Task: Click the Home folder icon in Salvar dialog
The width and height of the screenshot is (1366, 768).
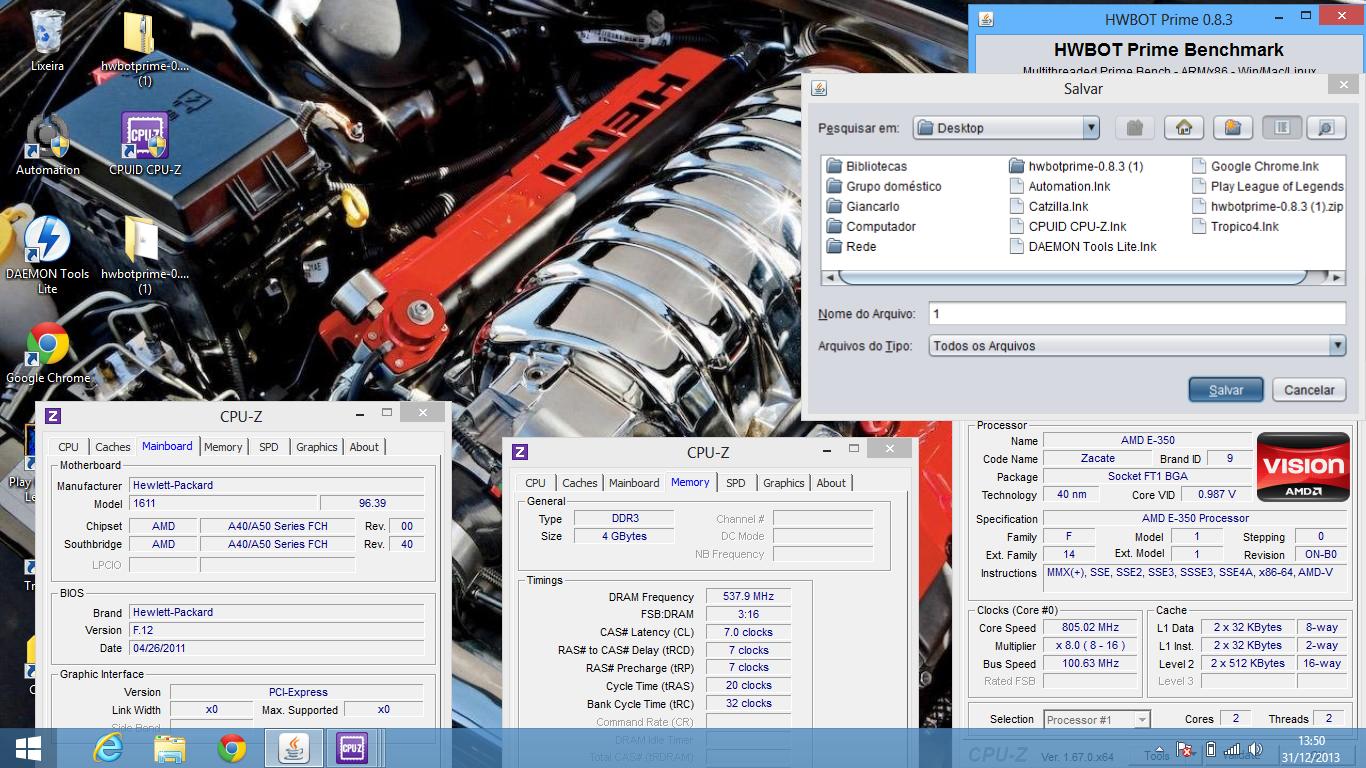Action: [x=1184, y=128]
